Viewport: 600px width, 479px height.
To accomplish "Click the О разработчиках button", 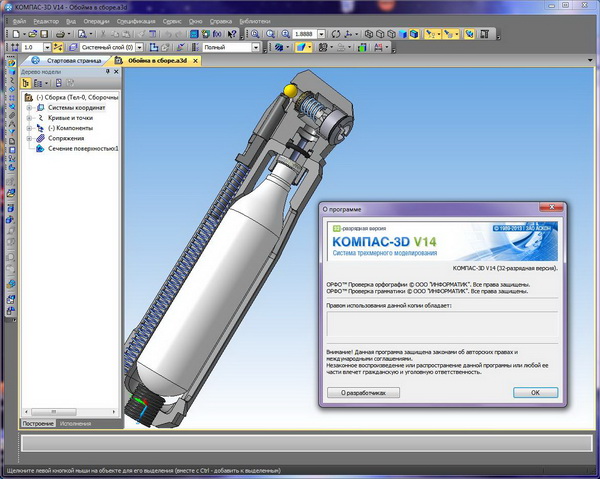I will (369, 393).
